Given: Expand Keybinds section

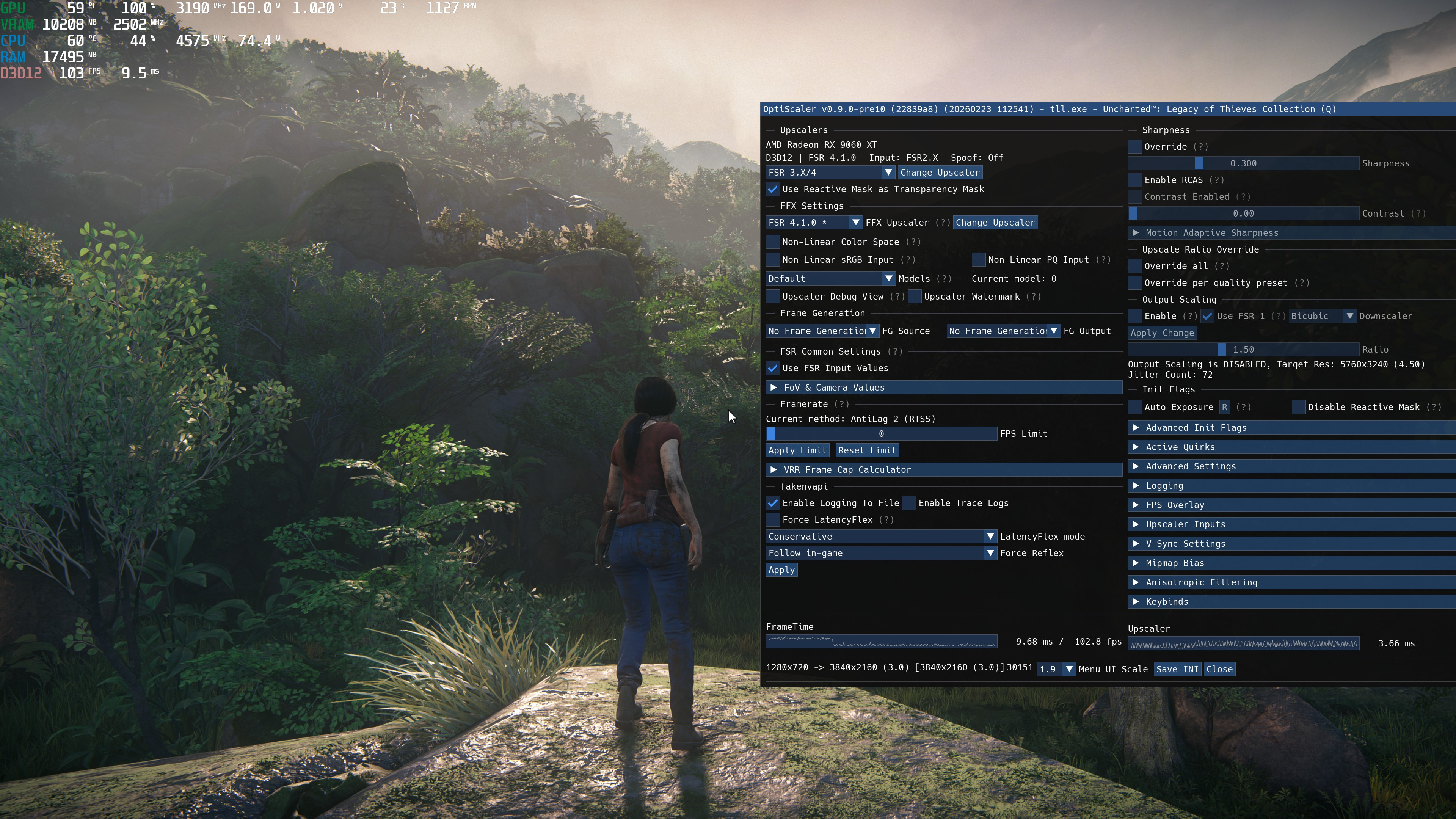Looking at the screenshot, I should pos(1292,602).
